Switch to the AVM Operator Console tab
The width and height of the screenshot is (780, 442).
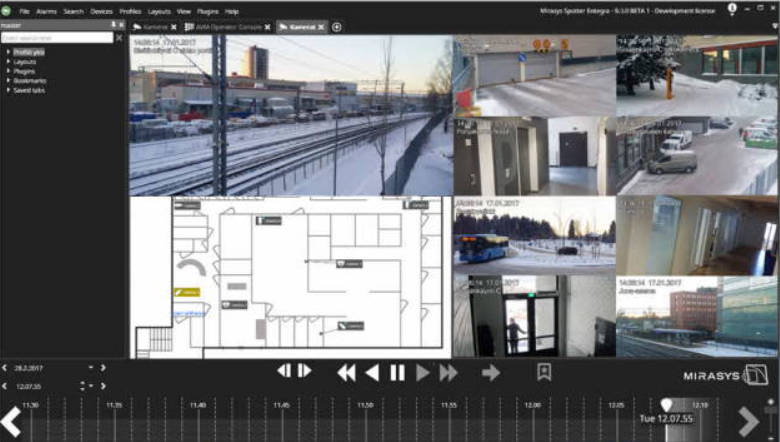pos(226,27)
